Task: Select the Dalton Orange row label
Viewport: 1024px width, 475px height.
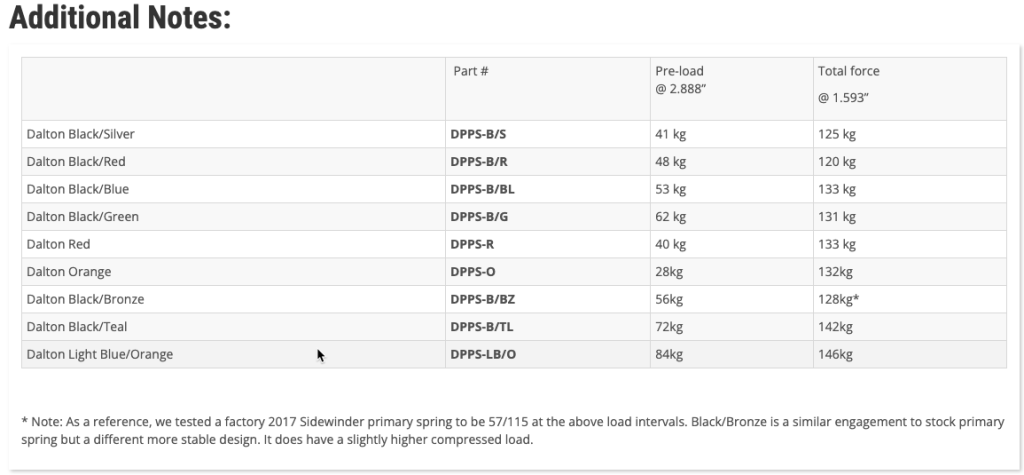Action: [x=69, y=271]
